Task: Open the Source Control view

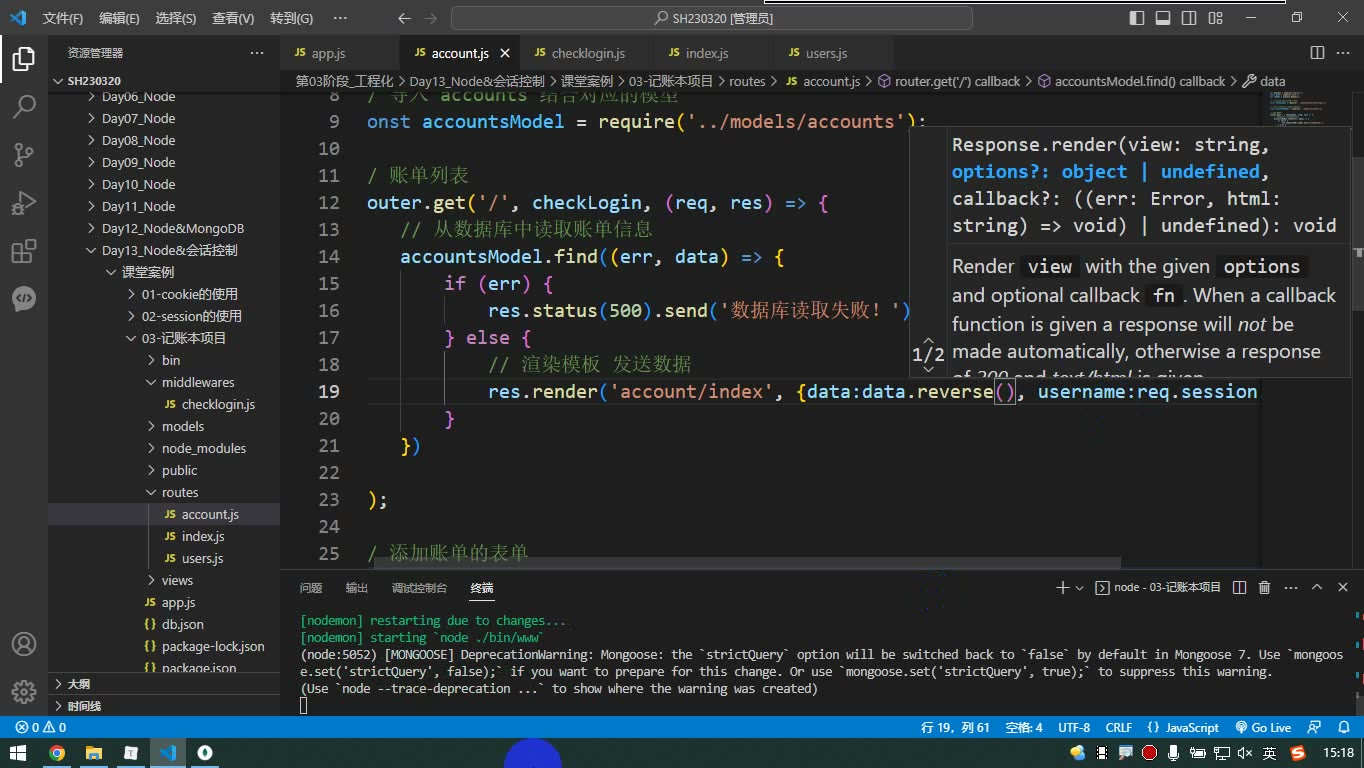Action: [24, 154]
